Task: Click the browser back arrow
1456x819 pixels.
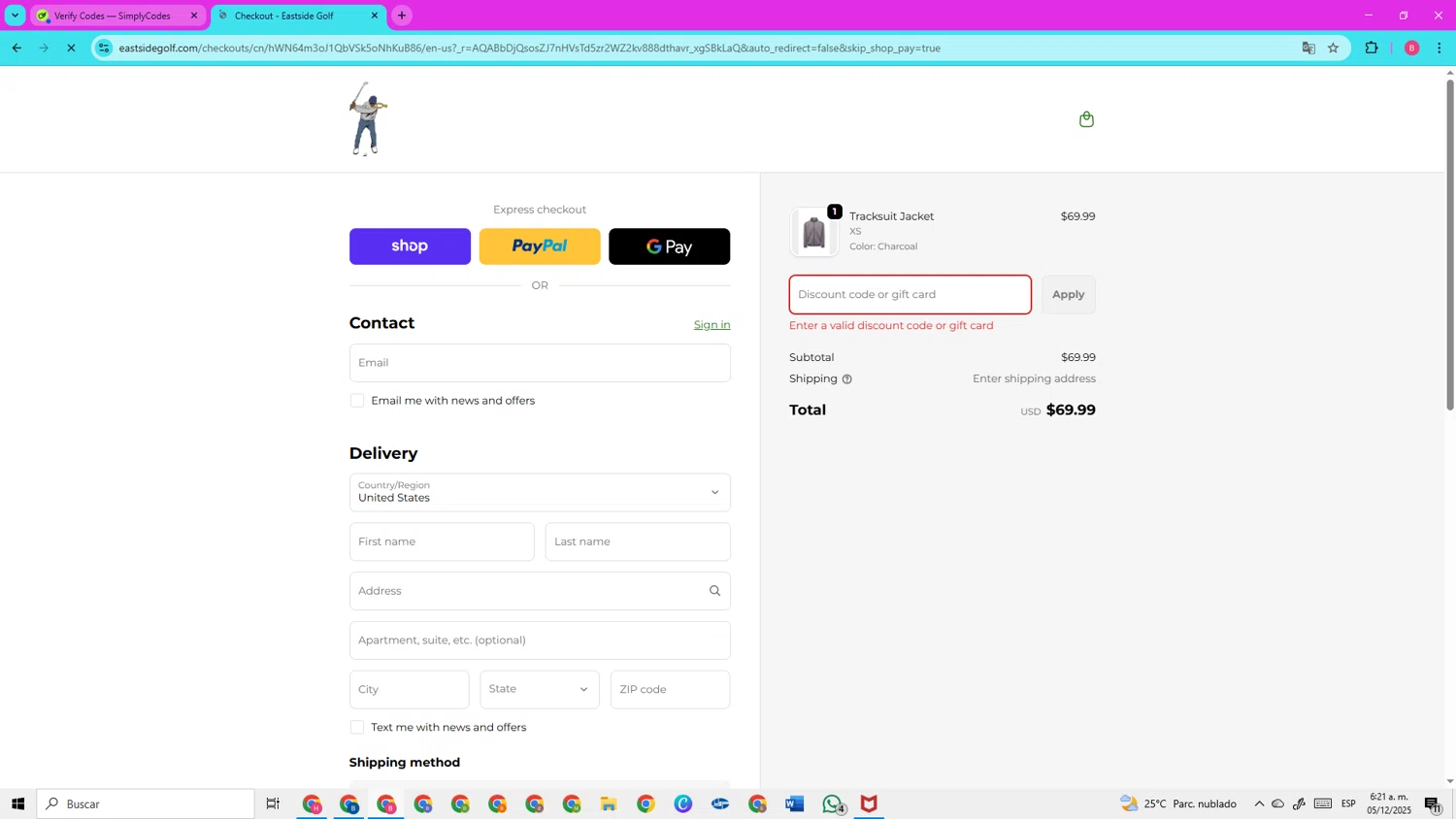Action: [x=17, y=48]
